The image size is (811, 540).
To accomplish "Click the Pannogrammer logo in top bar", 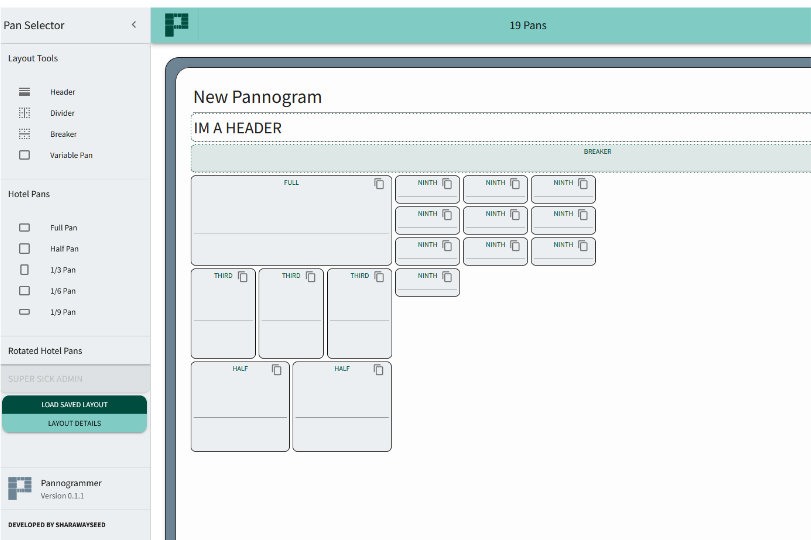I will [x=176, y=25].
